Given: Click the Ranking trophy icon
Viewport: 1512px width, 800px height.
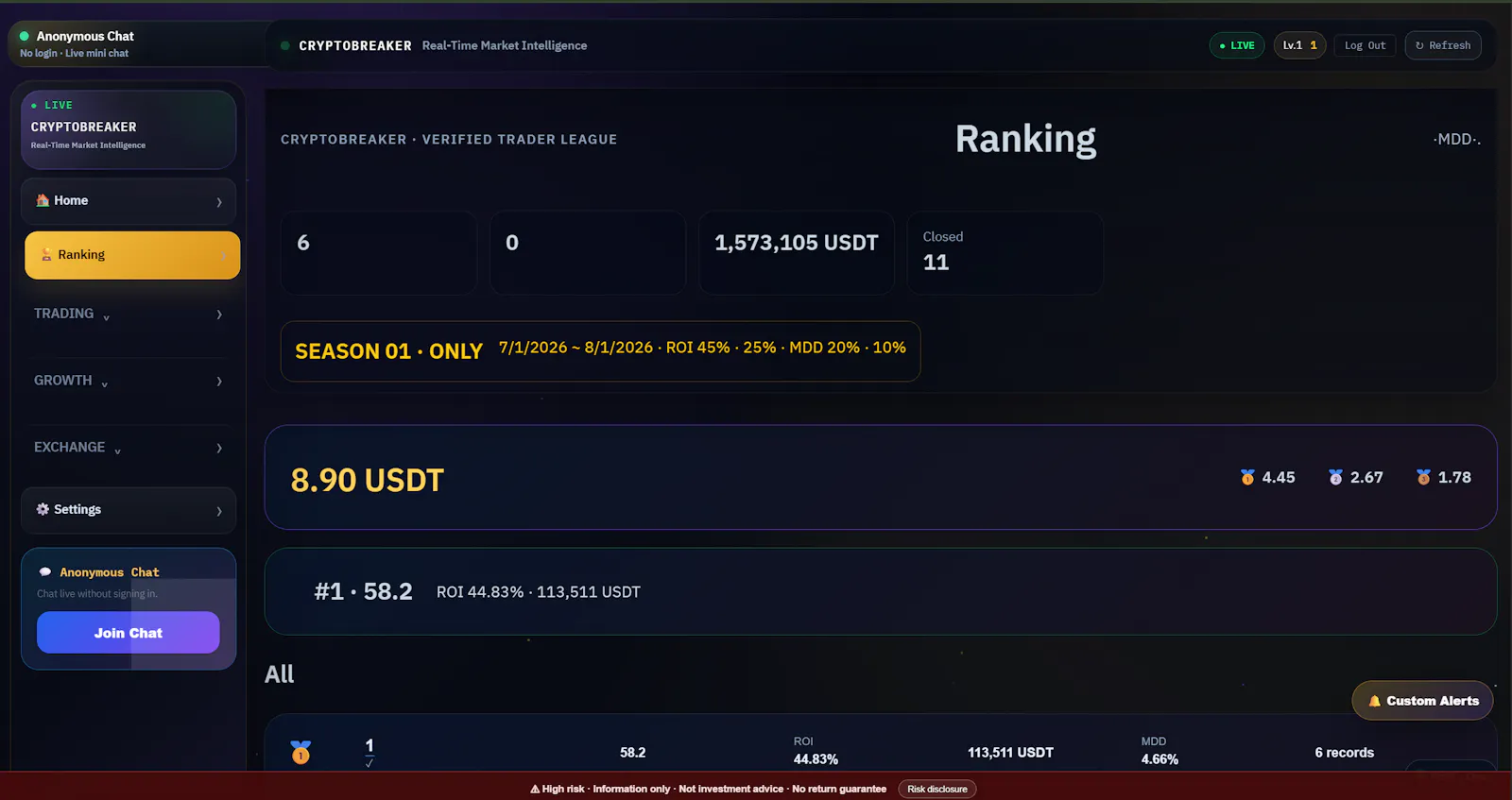Looking at the screenshot, I should (46, 254).
